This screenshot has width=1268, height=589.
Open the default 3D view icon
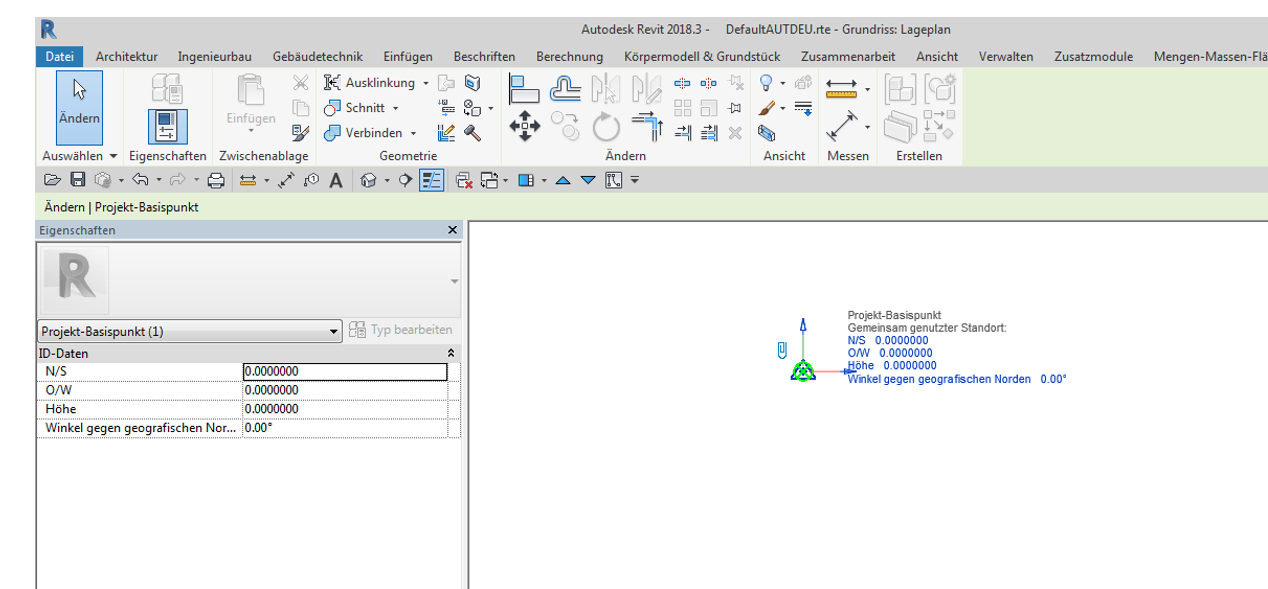(x=369, y=180)
